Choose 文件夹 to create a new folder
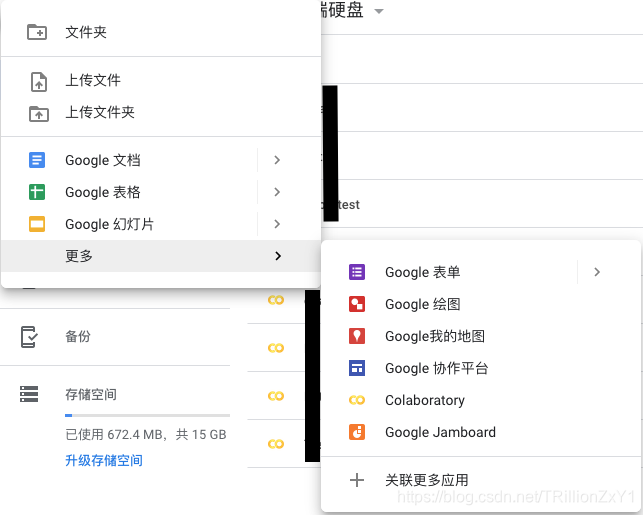Screen dimensions: 643x515 pyautogui.click(x=161, y=32)
